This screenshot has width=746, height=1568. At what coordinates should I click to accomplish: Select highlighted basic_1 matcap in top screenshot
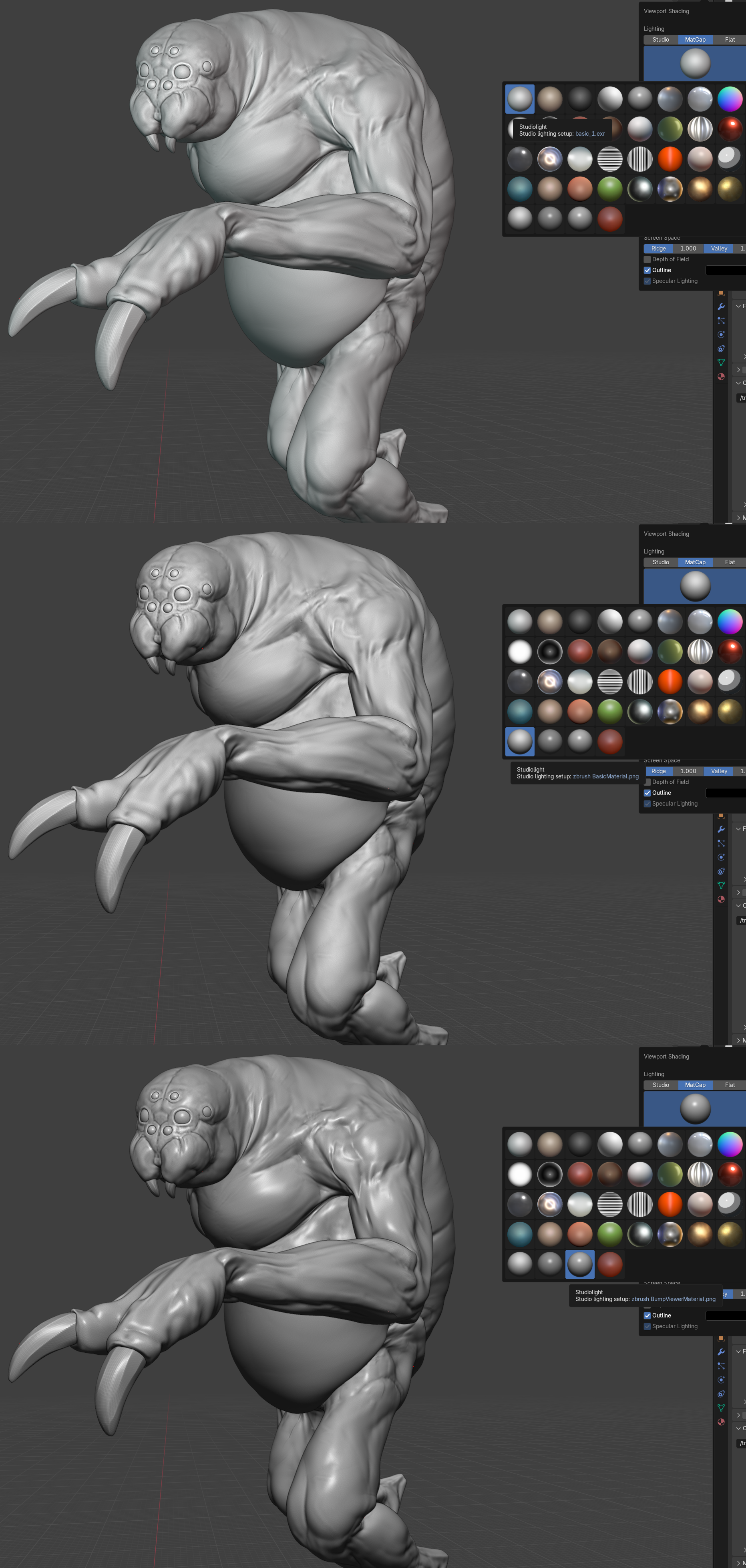pyautogui.click(x=519, y=99)
